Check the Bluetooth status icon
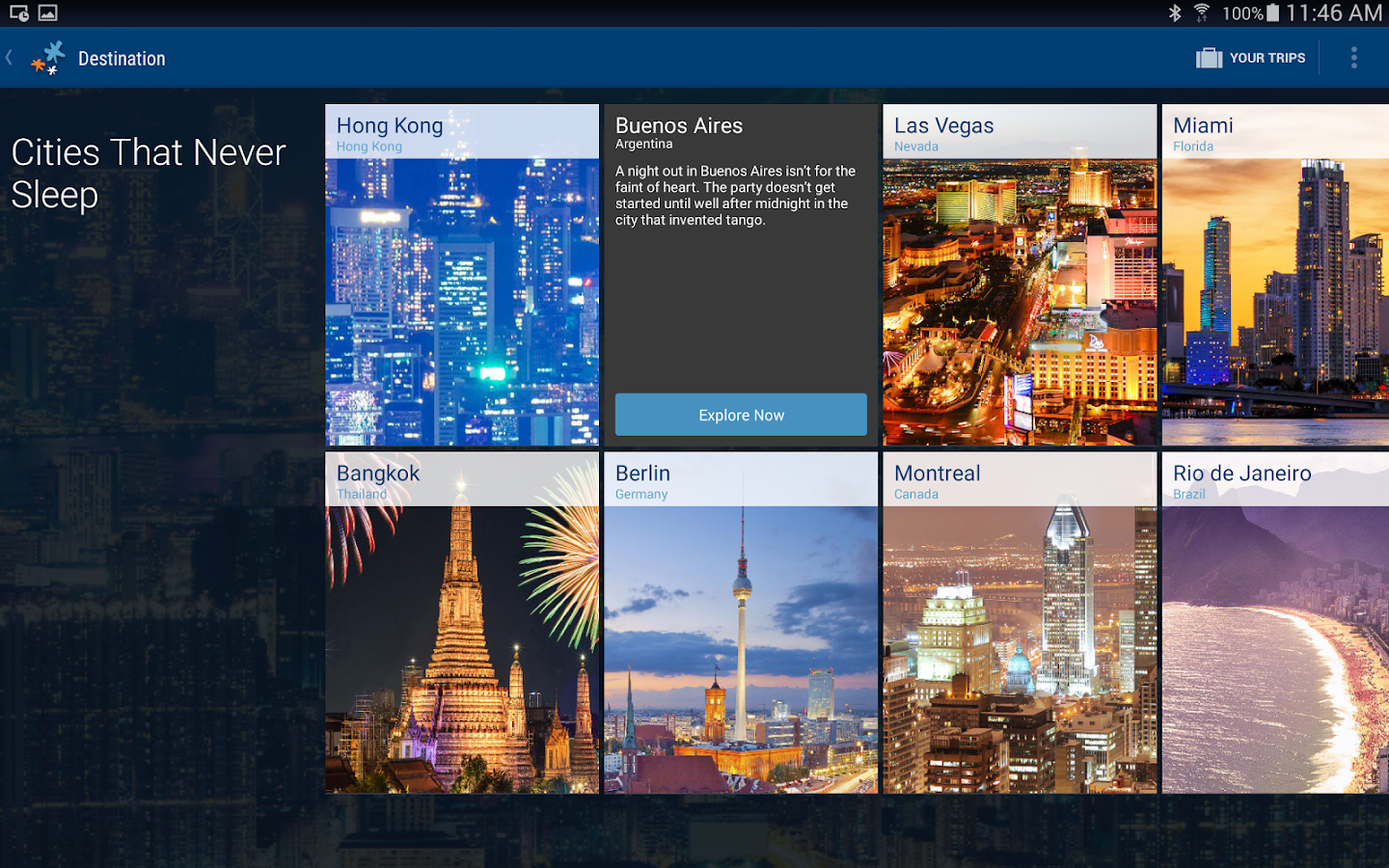The height and width of the screenshot is (868, 1389). point(1175,13)
